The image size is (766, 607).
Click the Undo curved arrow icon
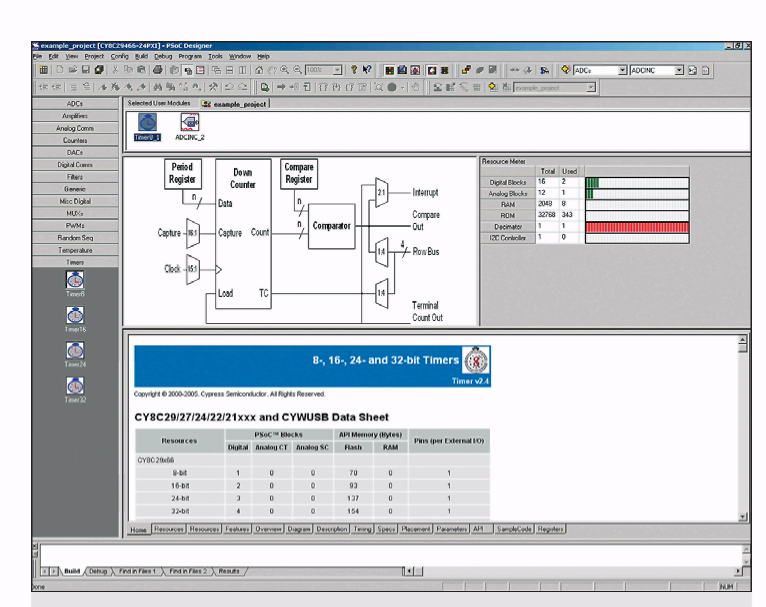click(229, 87)
